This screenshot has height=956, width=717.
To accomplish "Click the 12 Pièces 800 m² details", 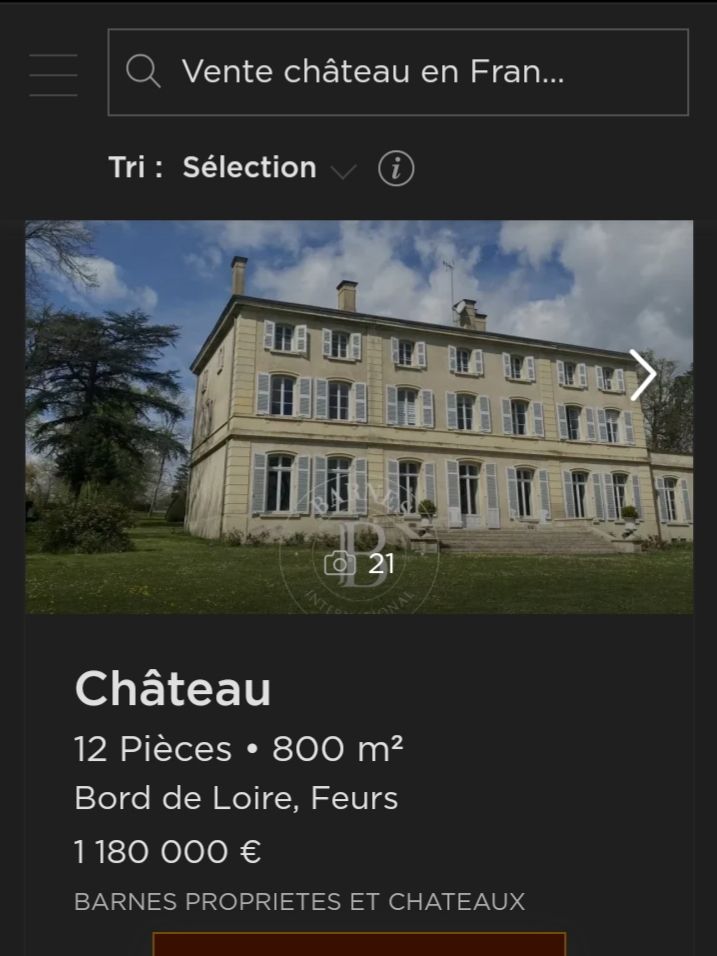I will tap(238, 748).
